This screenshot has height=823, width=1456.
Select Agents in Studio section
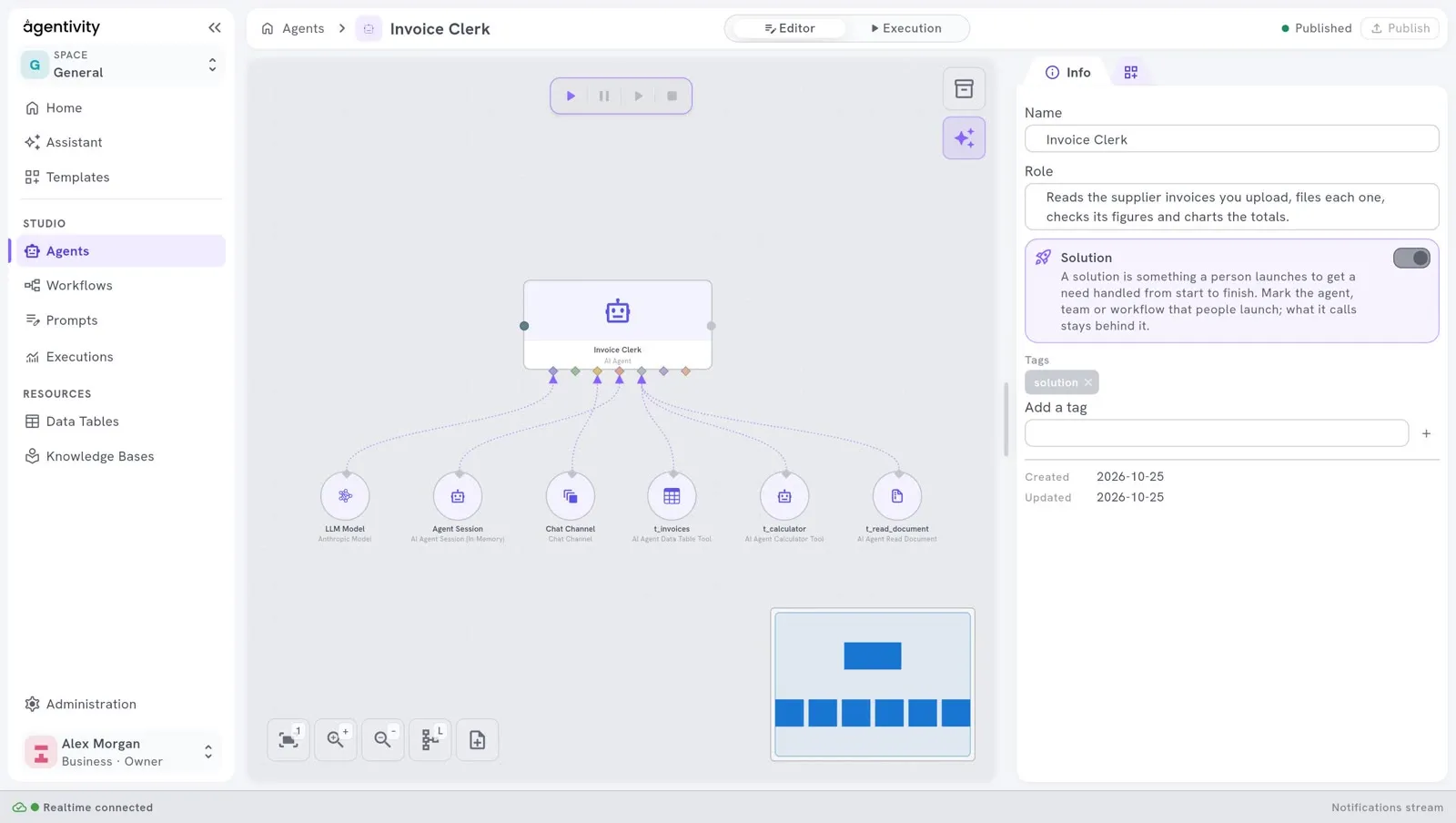(120, 251)
